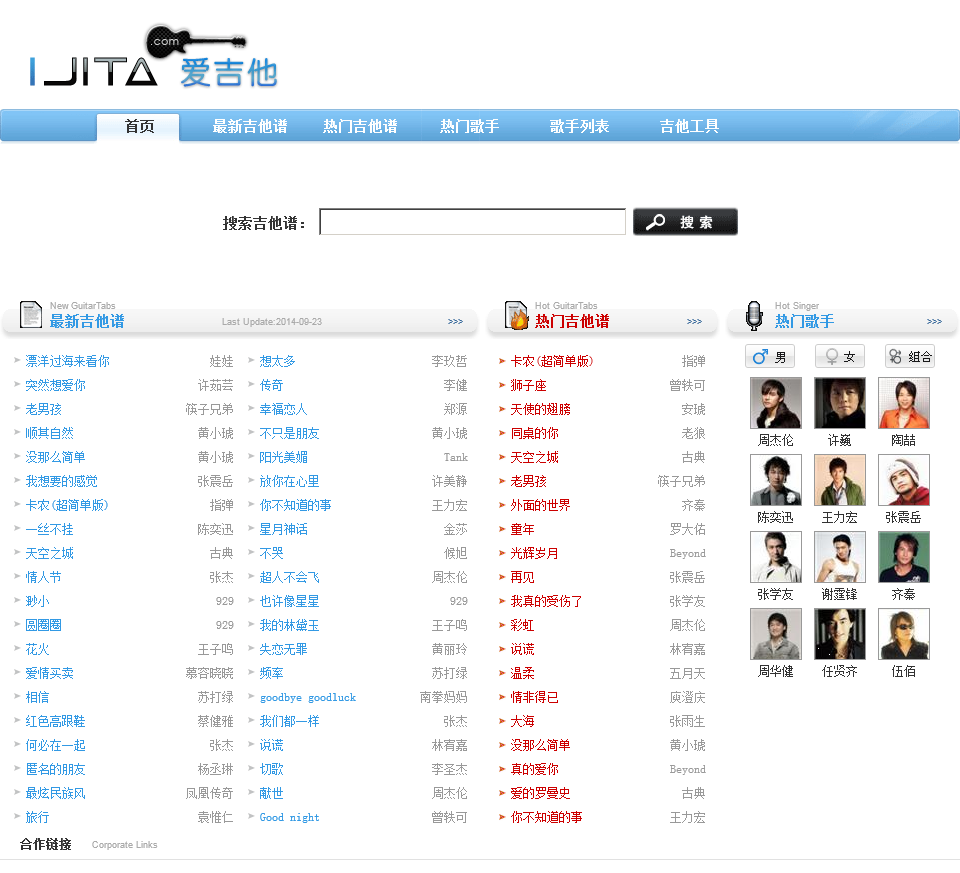Open the song 突然想爱你
The height and width of the screenshot is (873, 960).
pos(55,385)
